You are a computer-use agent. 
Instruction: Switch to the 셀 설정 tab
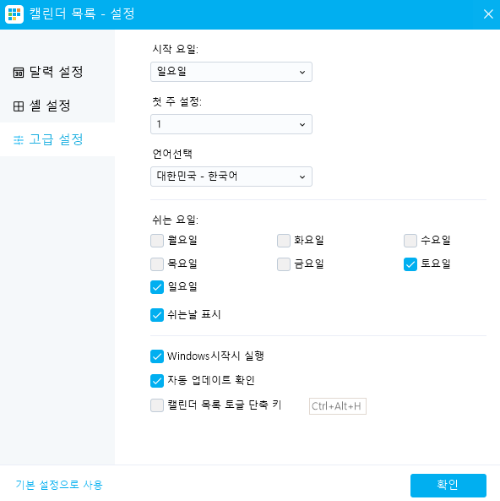pos(57,106)
